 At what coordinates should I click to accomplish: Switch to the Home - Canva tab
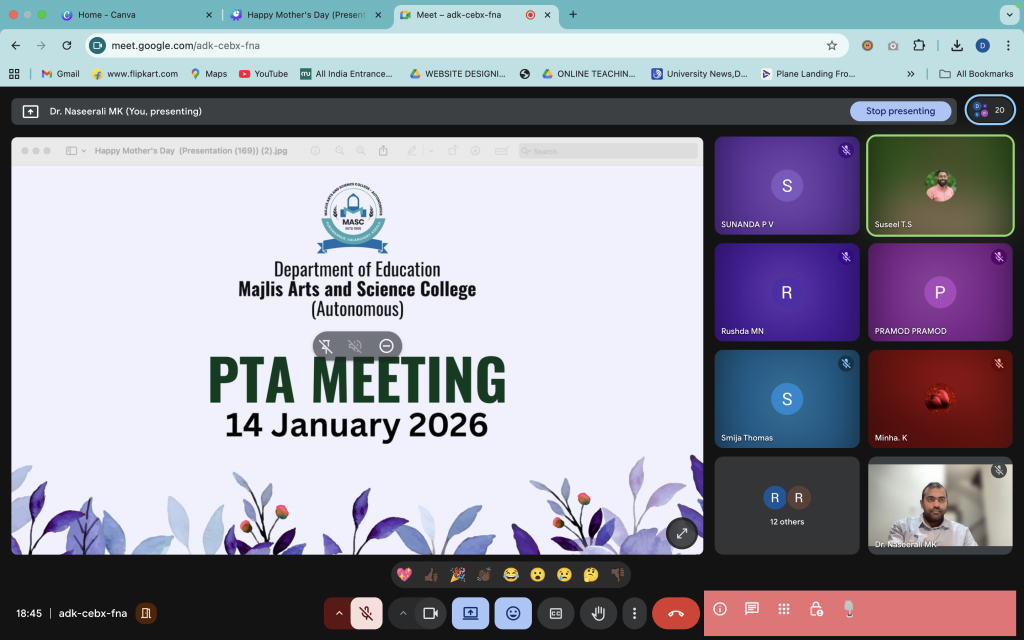(x=135, y=15)
